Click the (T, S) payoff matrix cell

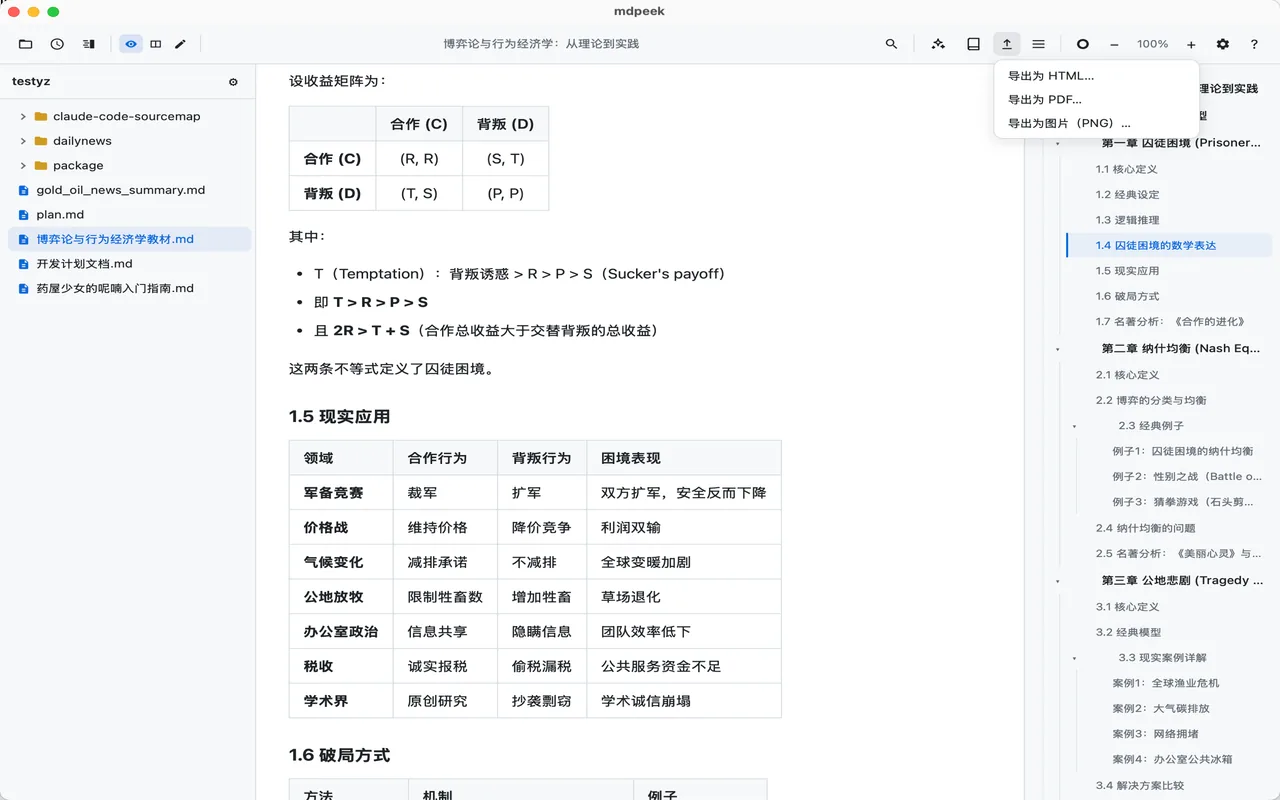pyautogui.click(x=419, y=193)
